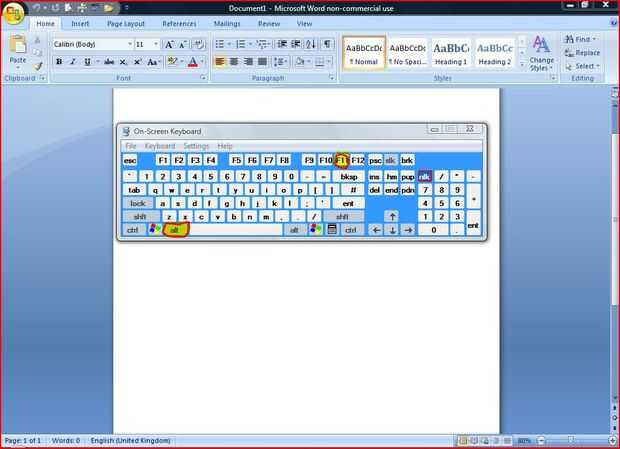Open the On-Screen Keyboard's Keyboard menu
Viewport: 620px width, 449px height.
click(x=160, y=146)
